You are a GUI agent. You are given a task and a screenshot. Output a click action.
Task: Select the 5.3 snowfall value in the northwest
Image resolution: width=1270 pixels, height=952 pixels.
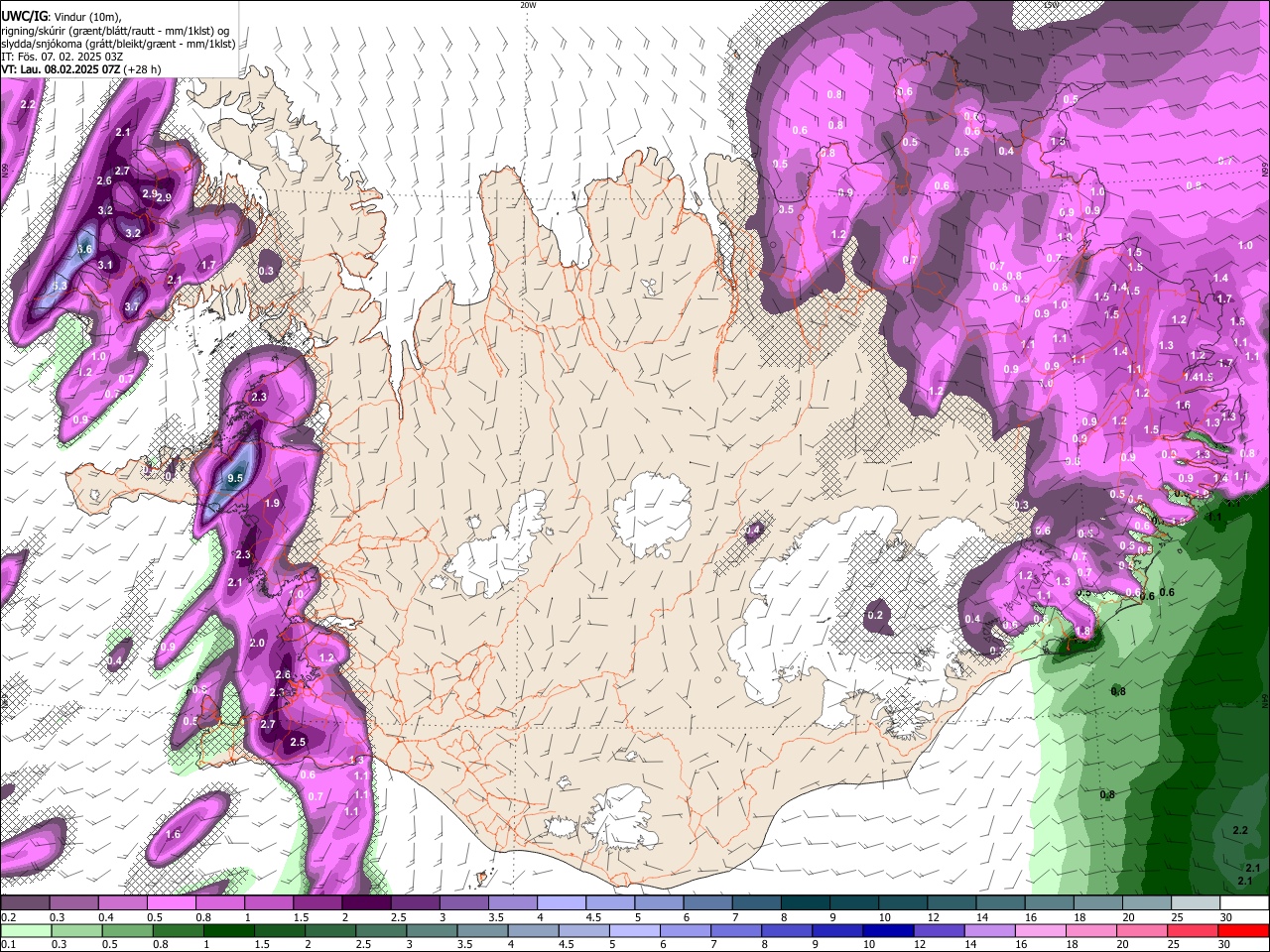(60, 286)
